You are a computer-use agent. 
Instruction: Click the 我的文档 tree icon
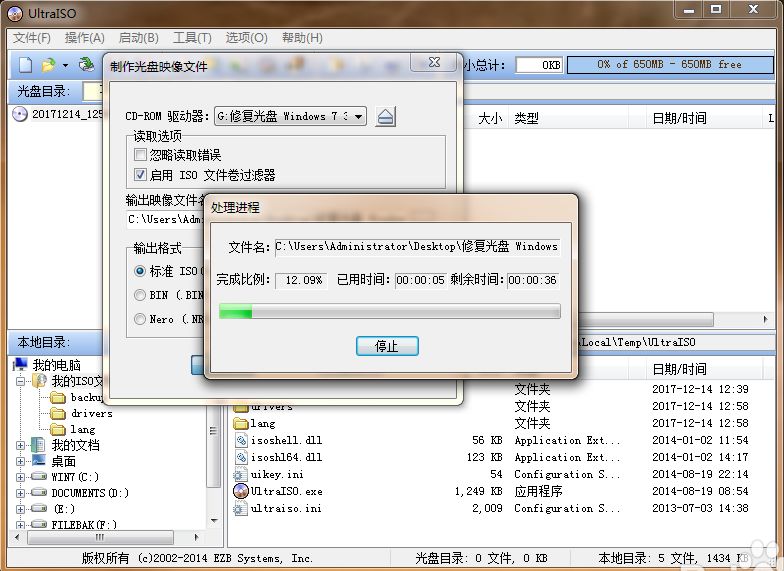38,444
